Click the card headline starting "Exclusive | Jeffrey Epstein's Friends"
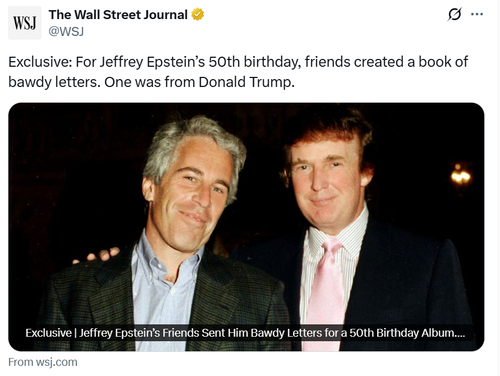The image size is (500, 376). [x=245, y=333]
